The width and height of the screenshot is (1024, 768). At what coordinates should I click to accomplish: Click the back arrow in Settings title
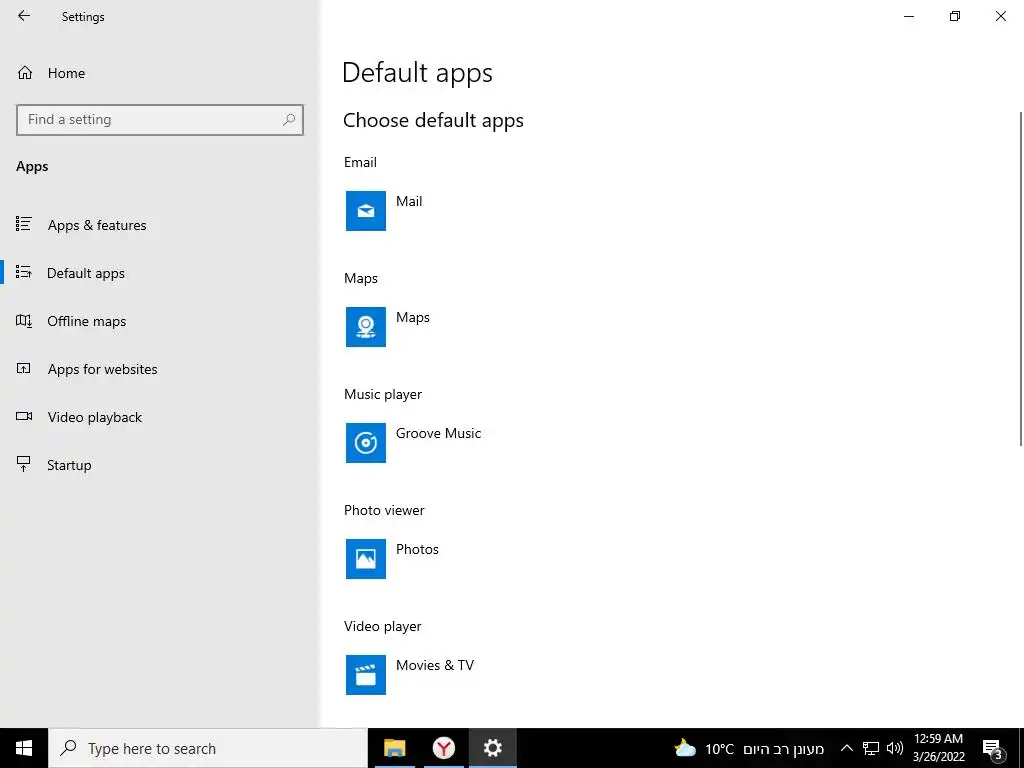(24, 16)
